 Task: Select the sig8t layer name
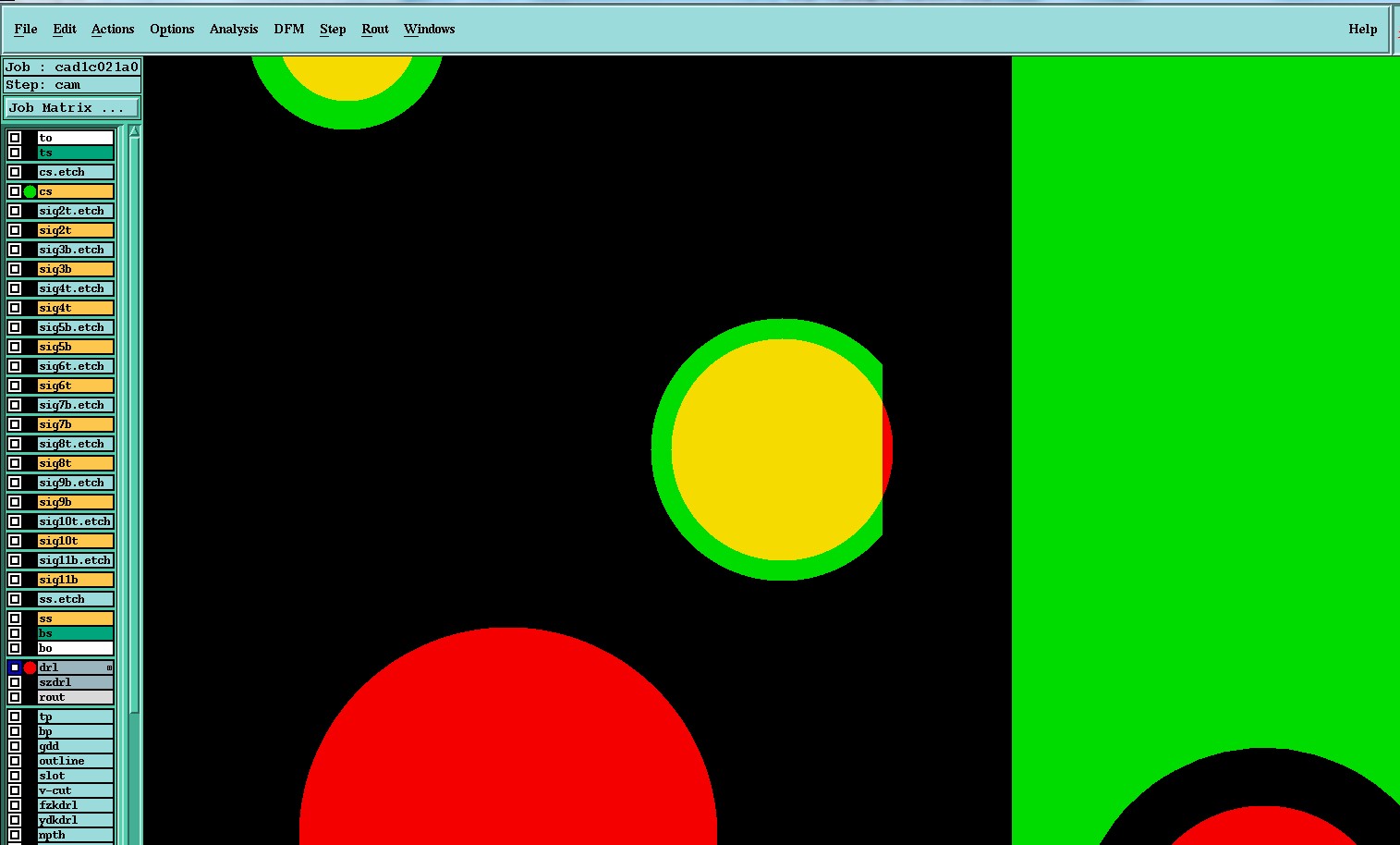tap(76, 463)
